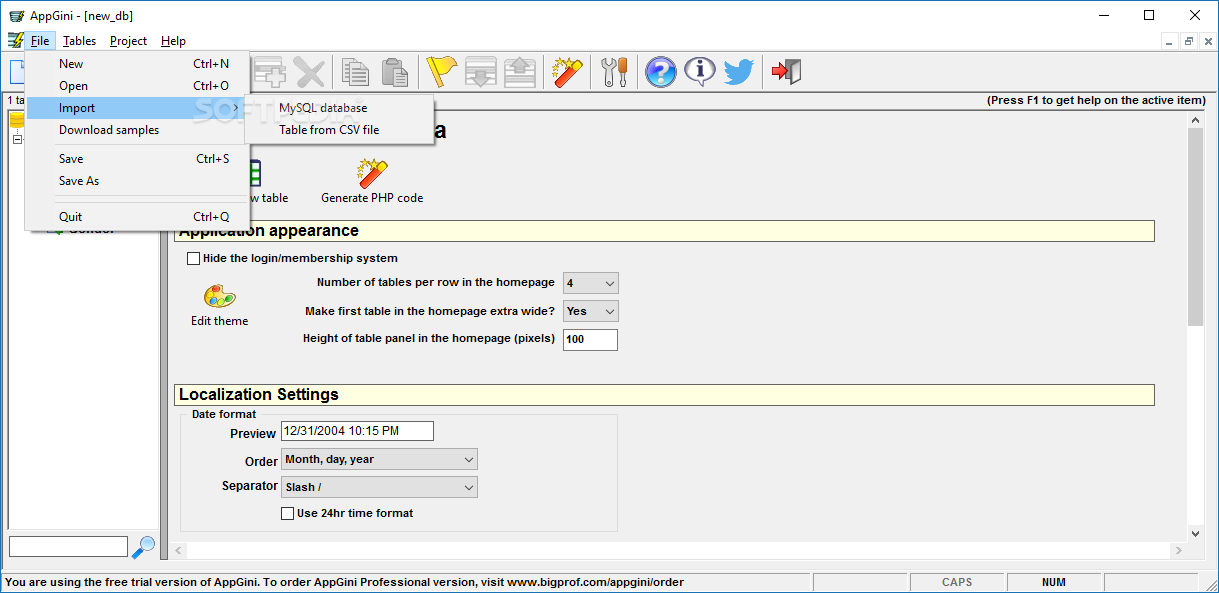
Task: Select New from File menu
Action: tap(137, 64)
